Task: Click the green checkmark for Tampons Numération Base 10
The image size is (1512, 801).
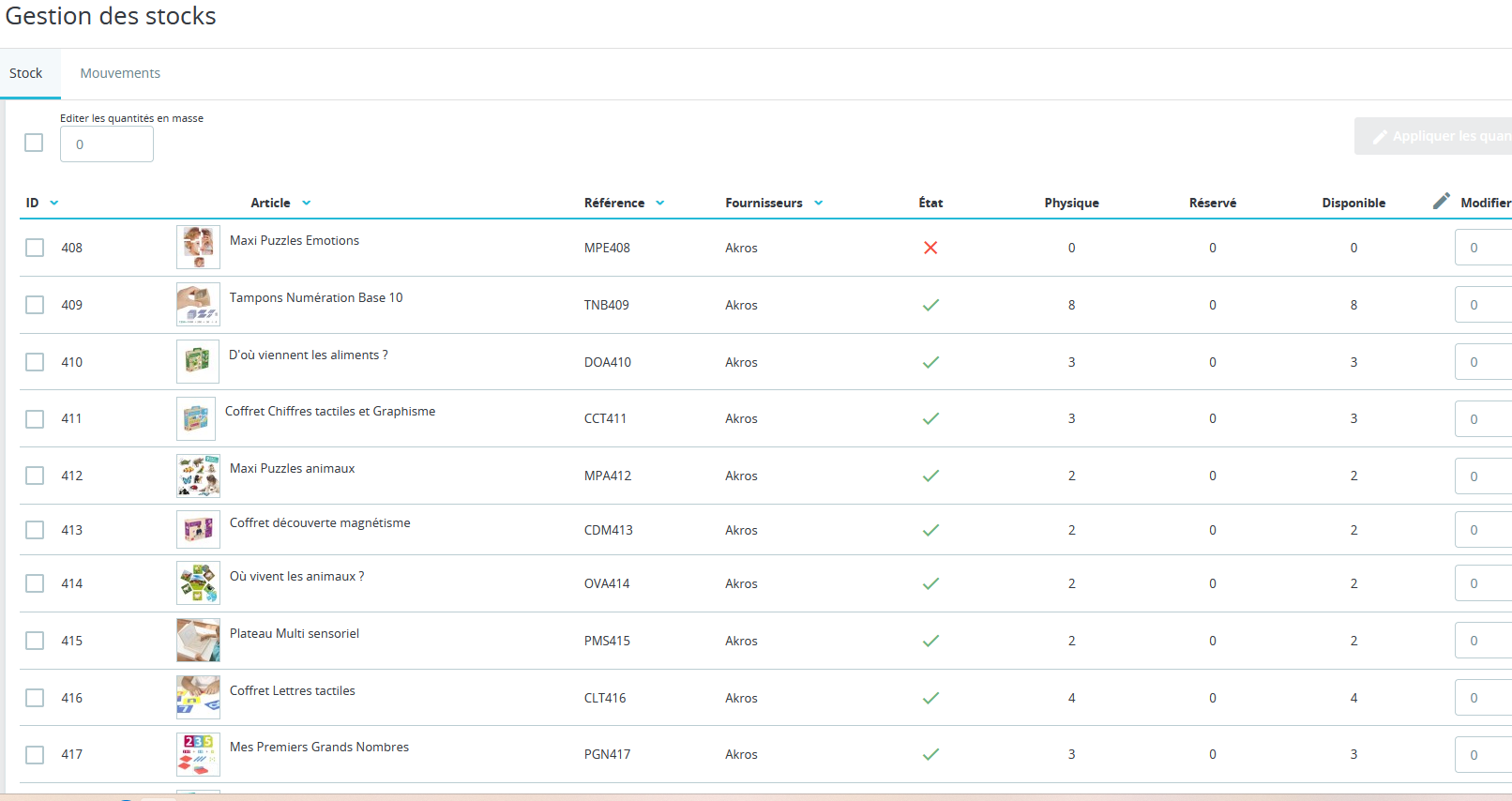Action: (930, 305)
